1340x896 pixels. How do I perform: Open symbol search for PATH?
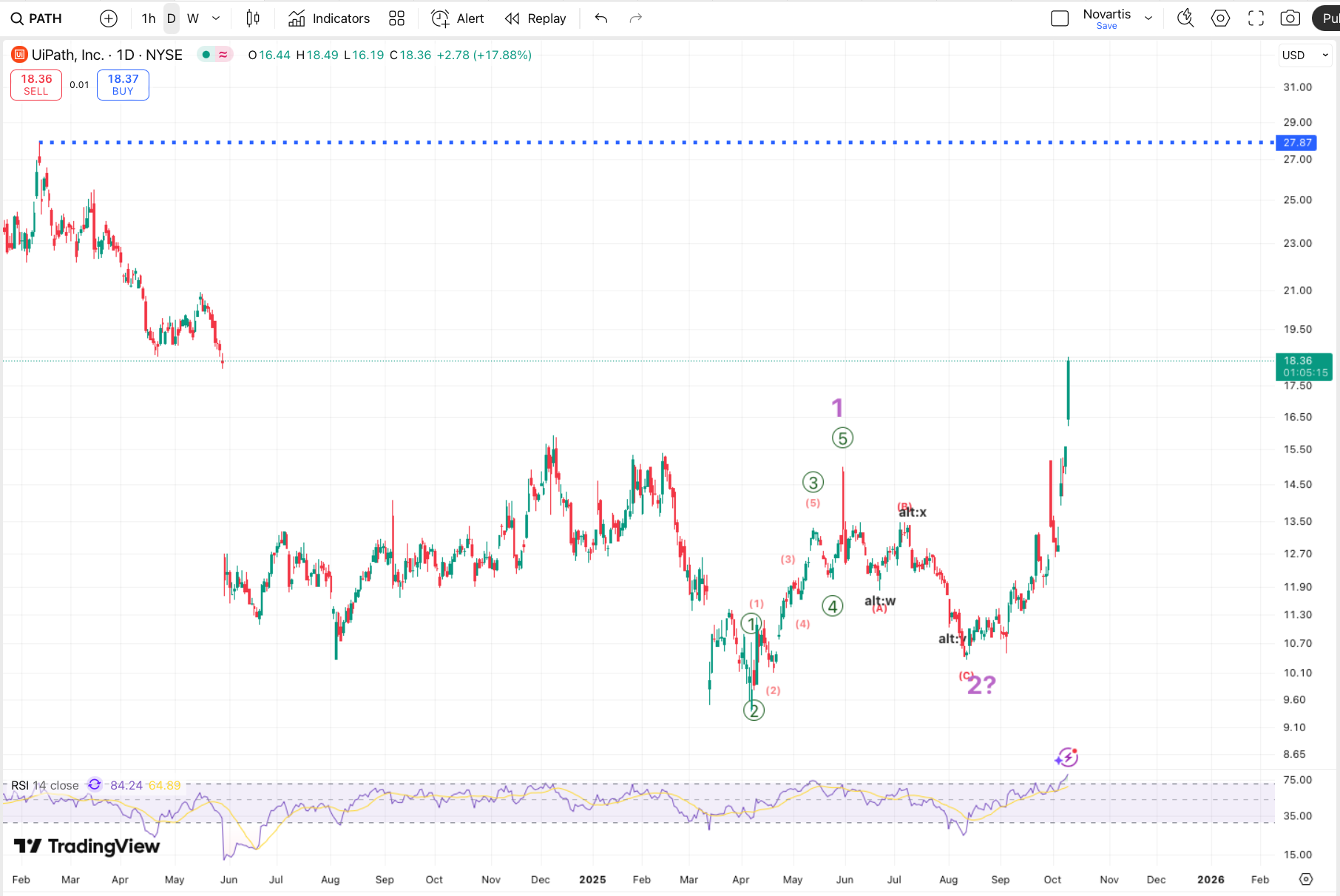[37, 18]
